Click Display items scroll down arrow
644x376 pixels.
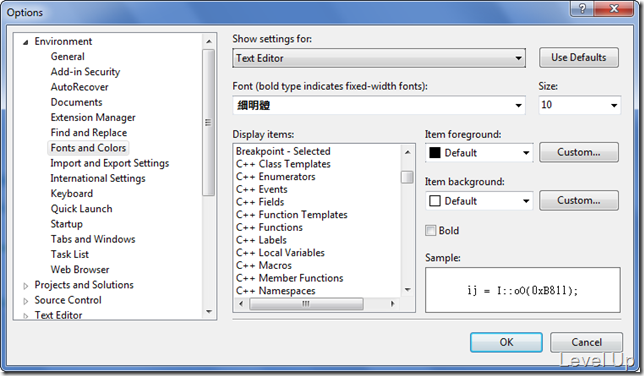coord(407,290)
